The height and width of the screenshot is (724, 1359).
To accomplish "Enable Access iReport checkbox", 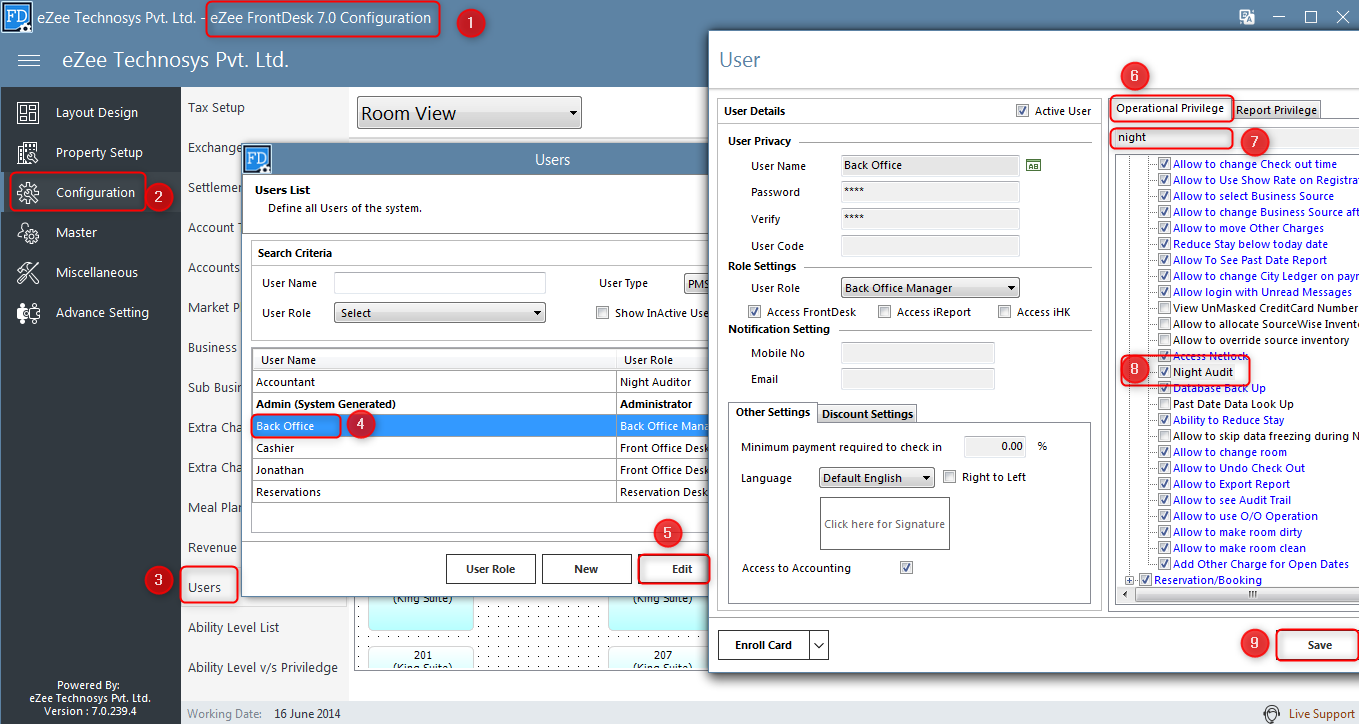I will (885, 312).
